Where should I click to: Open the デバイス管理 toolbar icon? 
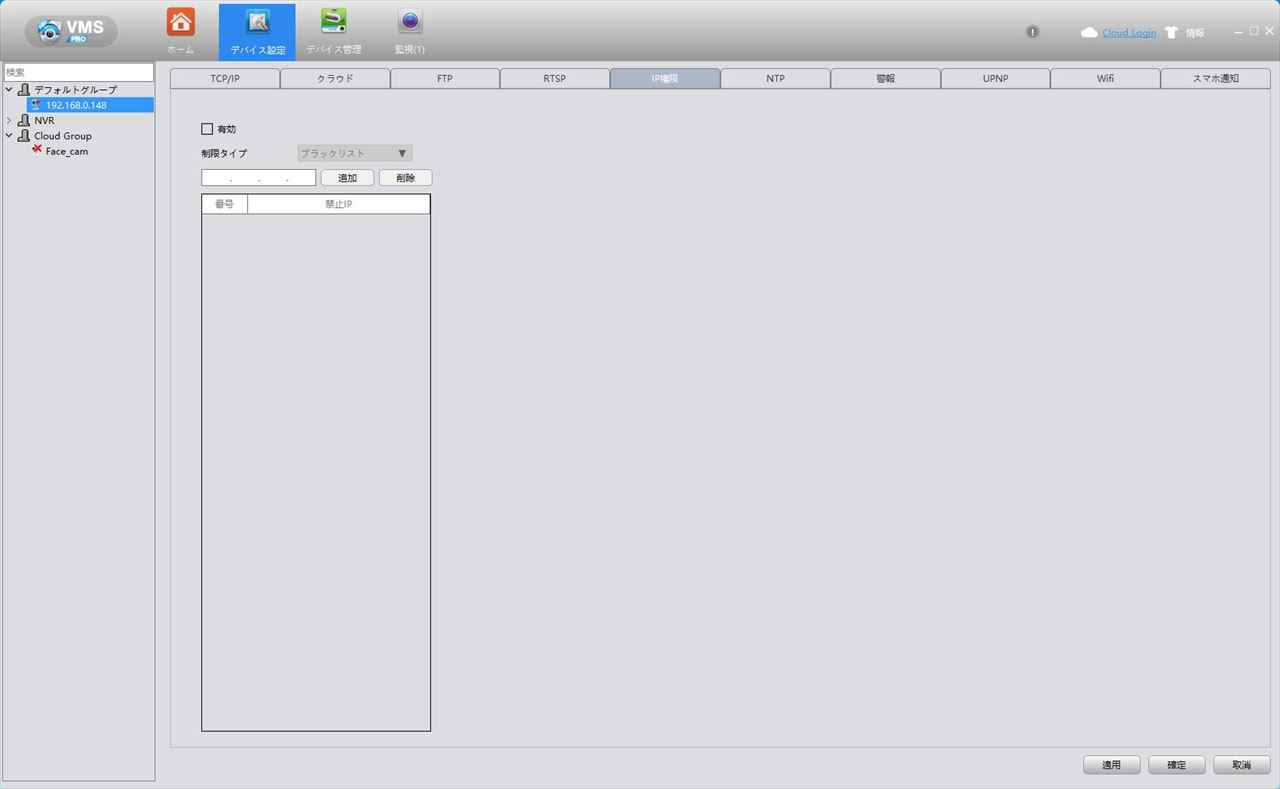[334, 22]
